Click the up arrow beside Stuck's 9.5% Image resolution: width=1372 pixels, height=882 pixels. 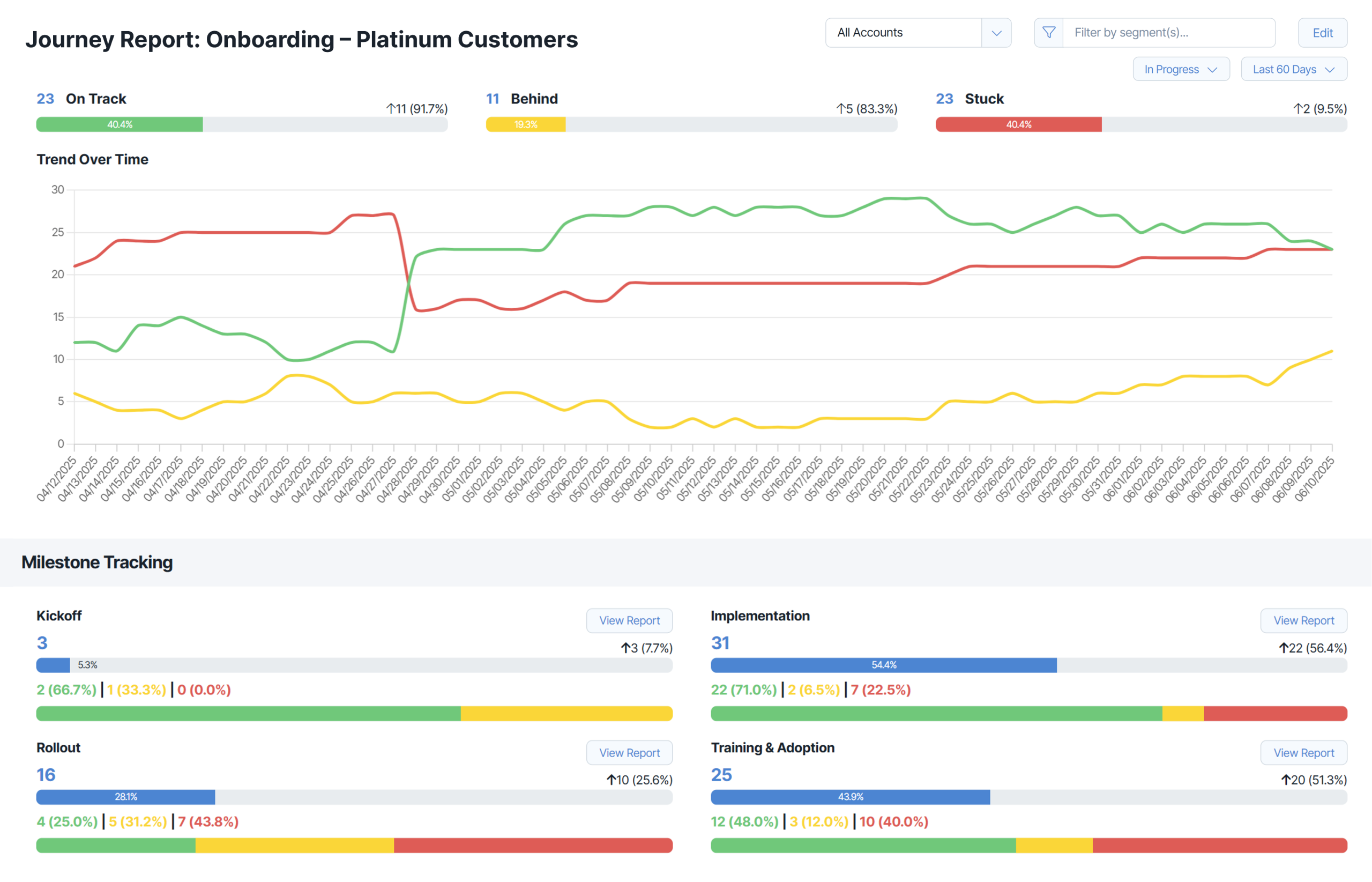[x=1297, y=108]
